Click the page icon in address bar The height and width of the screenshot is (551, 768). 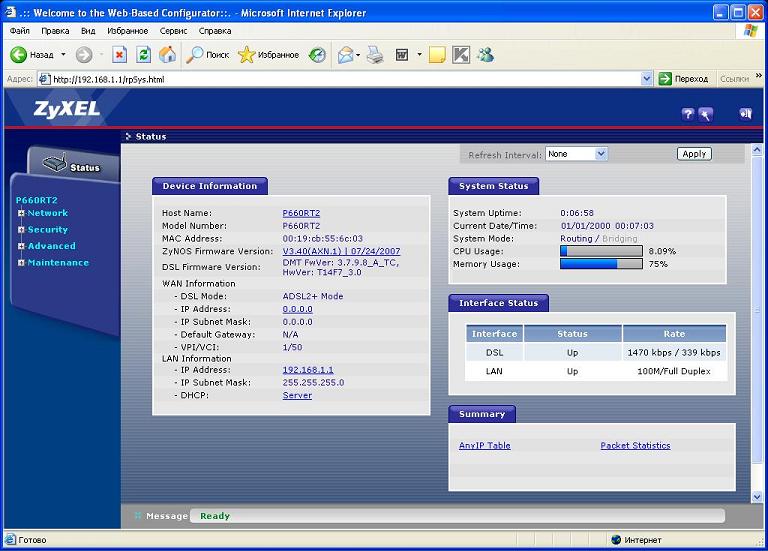click(x=44, y=79)
